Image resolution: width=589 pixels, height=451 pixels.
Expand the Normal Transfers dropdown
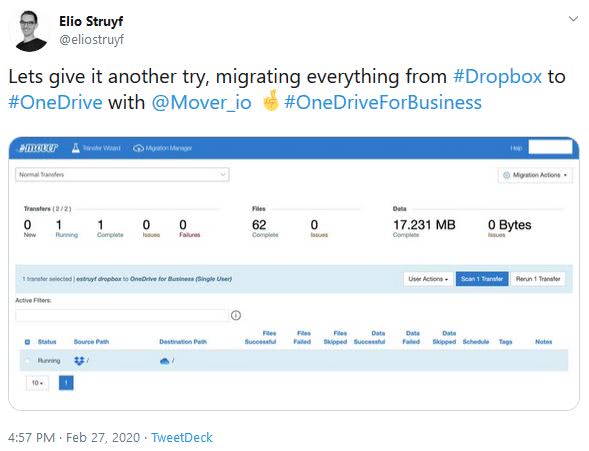tap(122, 175)
